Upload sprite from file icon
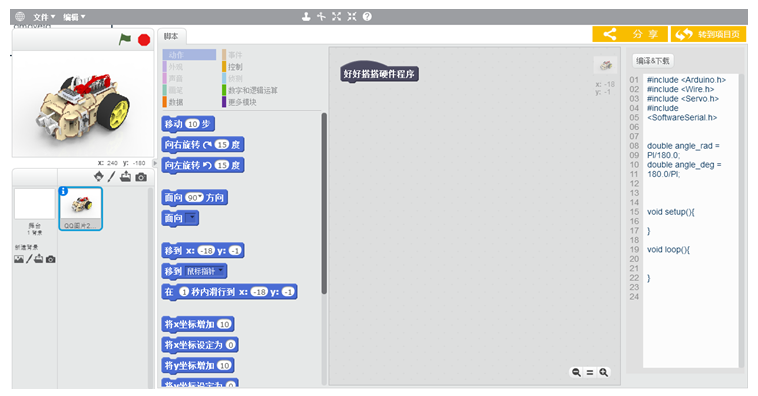758x396 pixels. tap(126, 177)
